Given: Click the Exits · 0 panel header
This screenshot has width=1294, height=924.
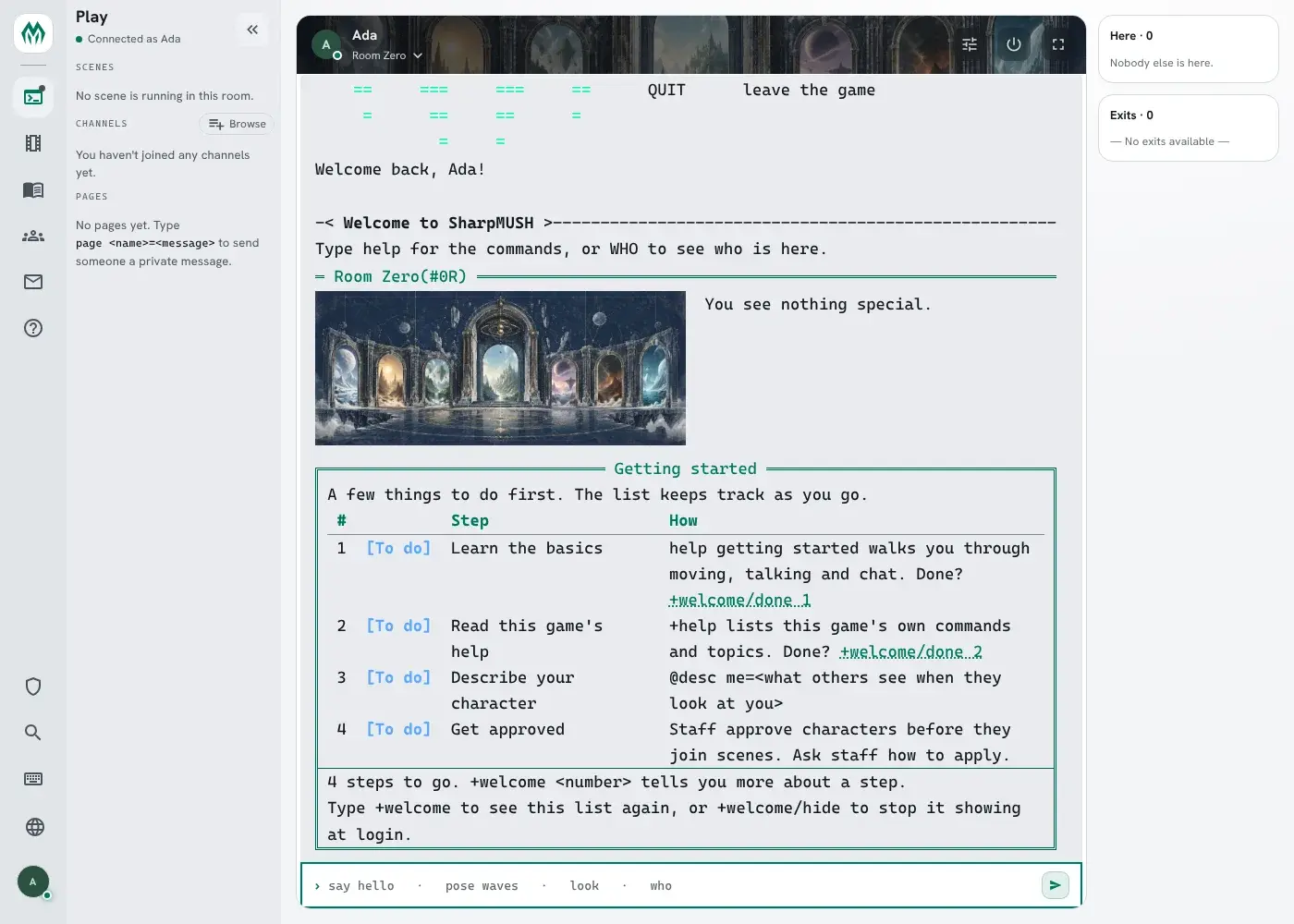Looking at the screenshot, I should point(1131,115).
